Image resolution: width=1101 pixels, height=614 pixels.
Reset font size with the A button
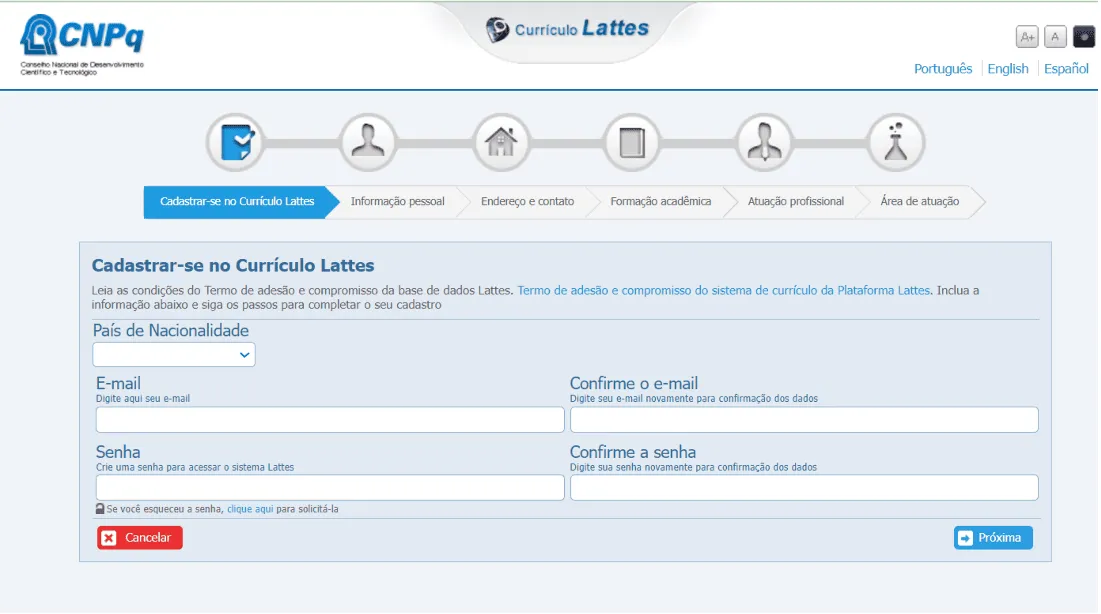click(x=1055, y=37)
